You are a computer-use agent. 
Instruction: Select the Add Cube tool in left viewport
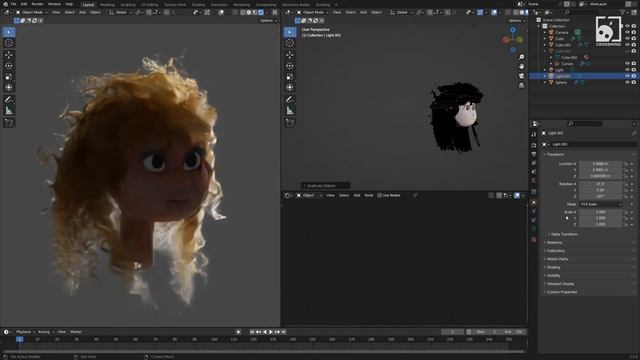coord(9,122)
